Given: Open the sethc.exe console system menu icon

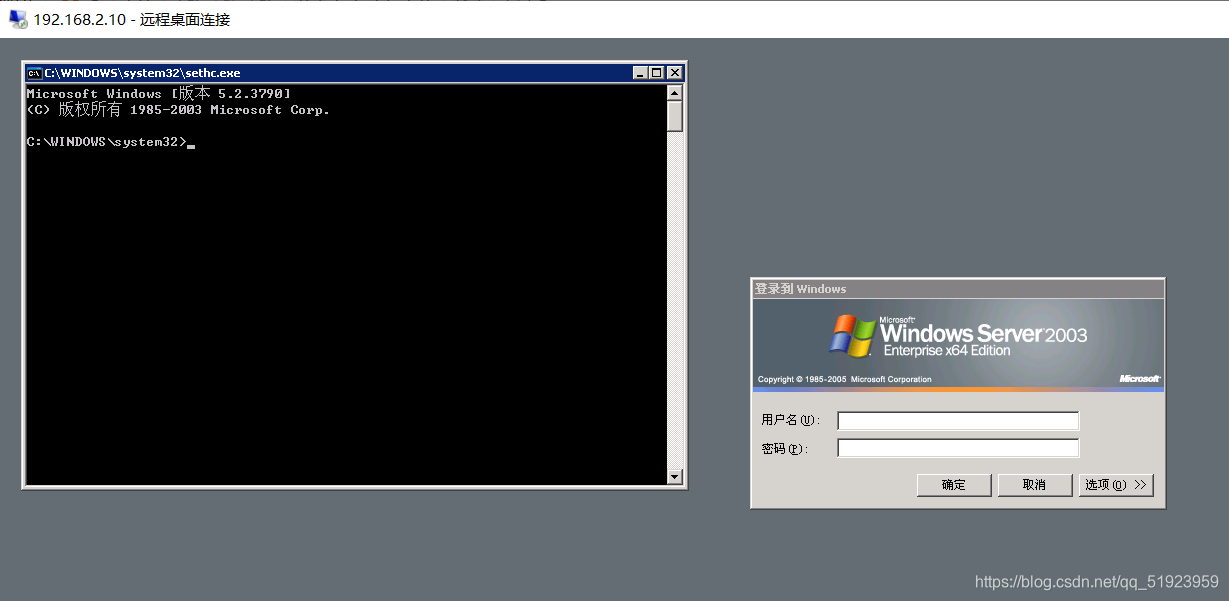Looking at the screenshot, I should 34,73.
